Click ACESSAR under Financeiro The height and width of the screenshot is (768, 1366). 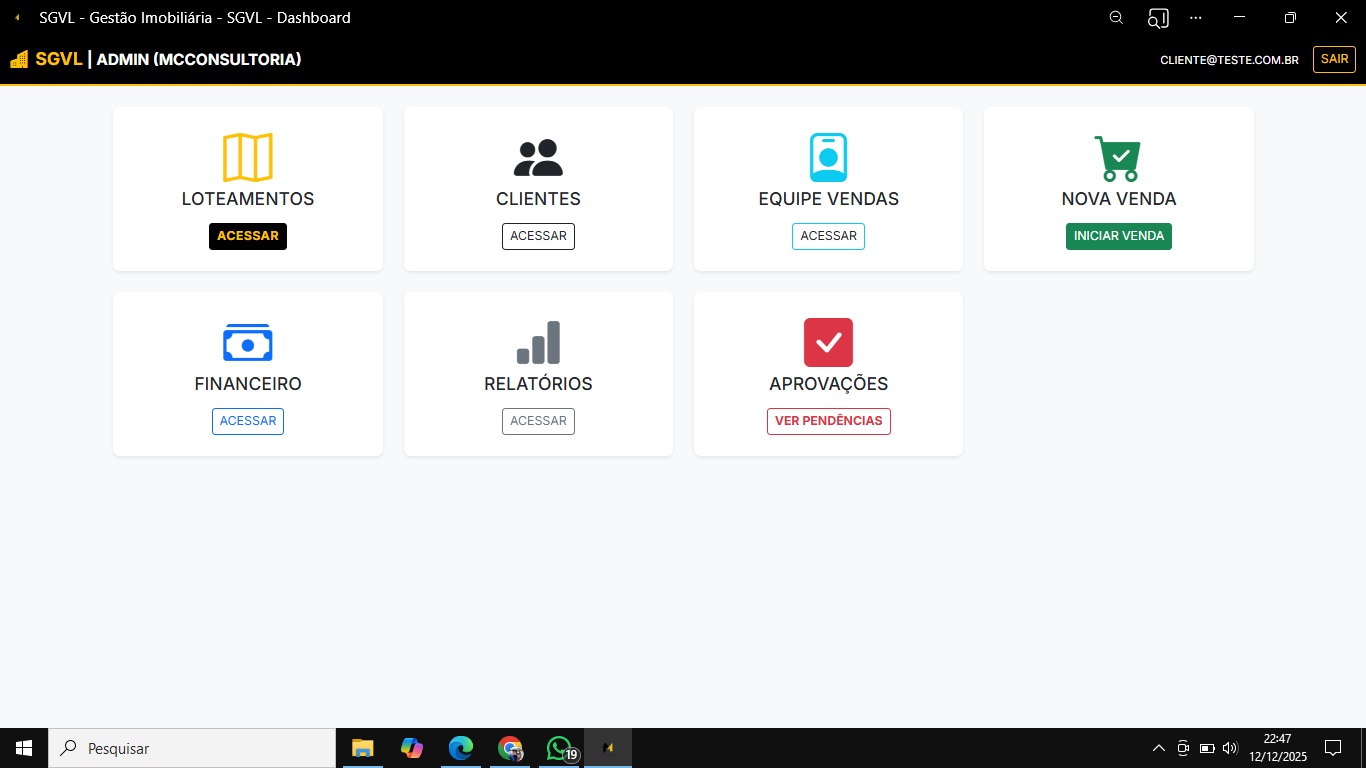tap(248, 421)
